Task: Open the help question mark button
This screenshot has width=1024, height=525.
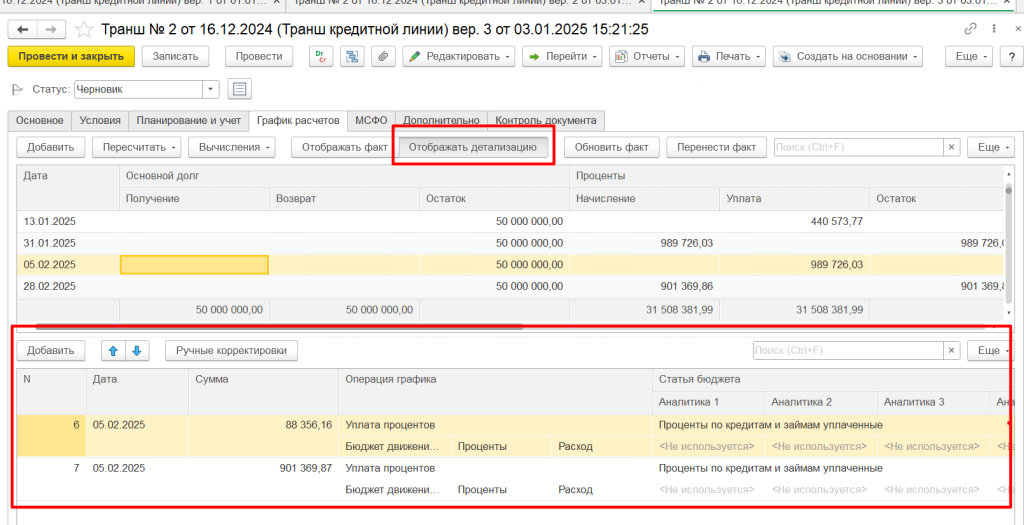Action: coord(1012,56)
